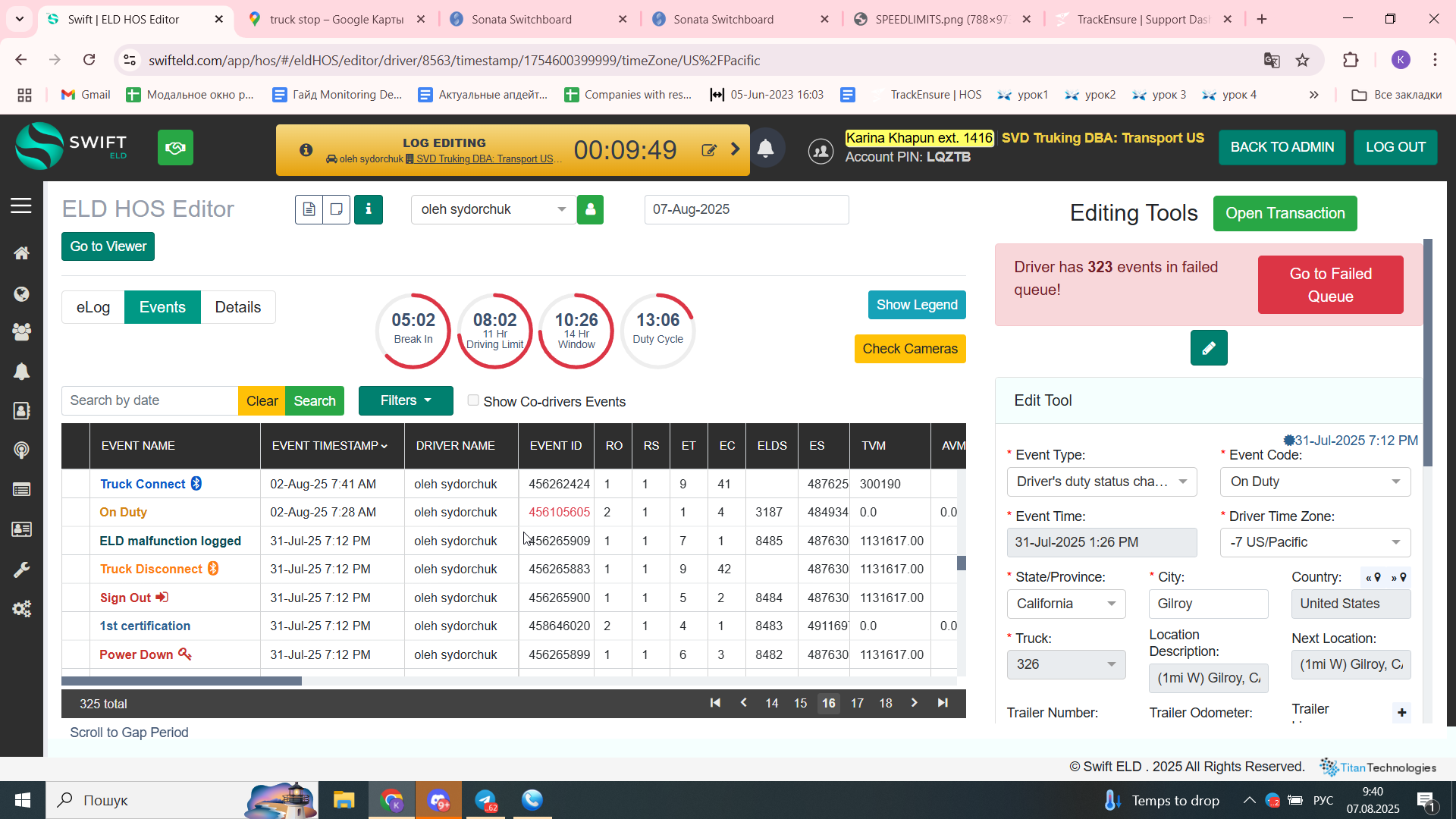Click the edit pencil icon beside the timer

[709, 150]
